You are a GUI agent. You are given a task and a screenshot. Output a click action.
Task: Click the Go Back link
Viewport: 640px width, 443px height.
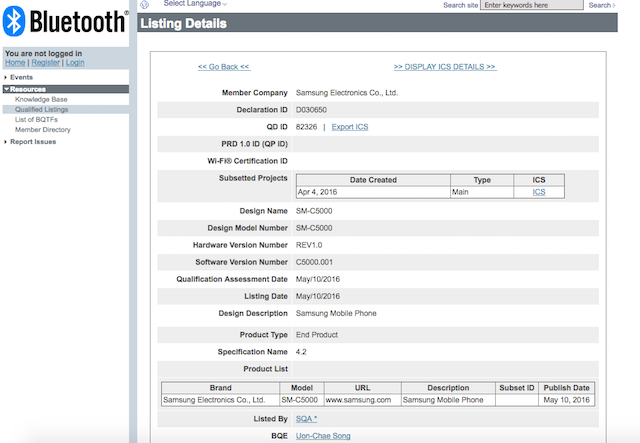coord(224,67)
